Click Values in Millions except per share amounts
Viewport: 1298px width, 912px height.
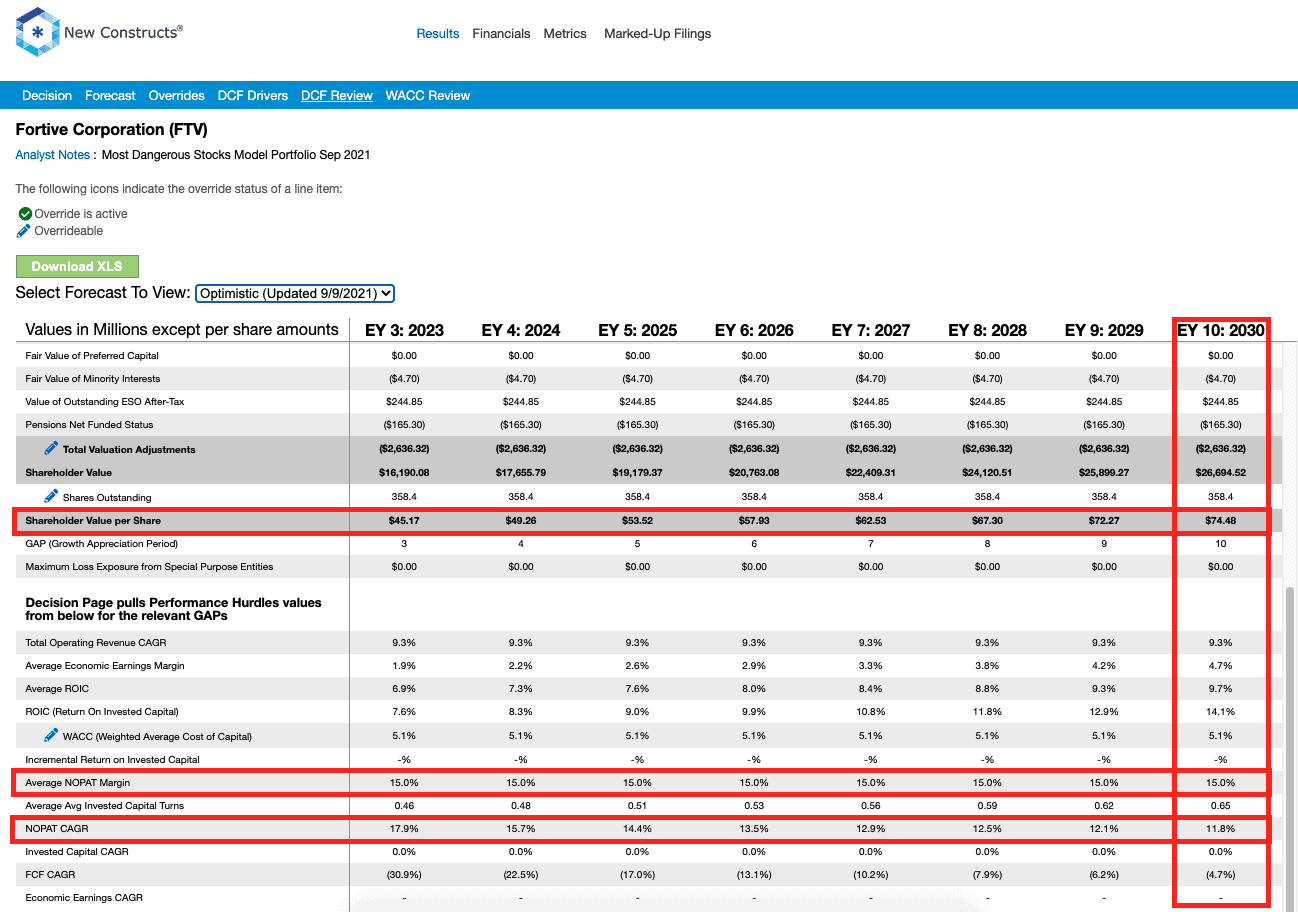pos(182,330)
